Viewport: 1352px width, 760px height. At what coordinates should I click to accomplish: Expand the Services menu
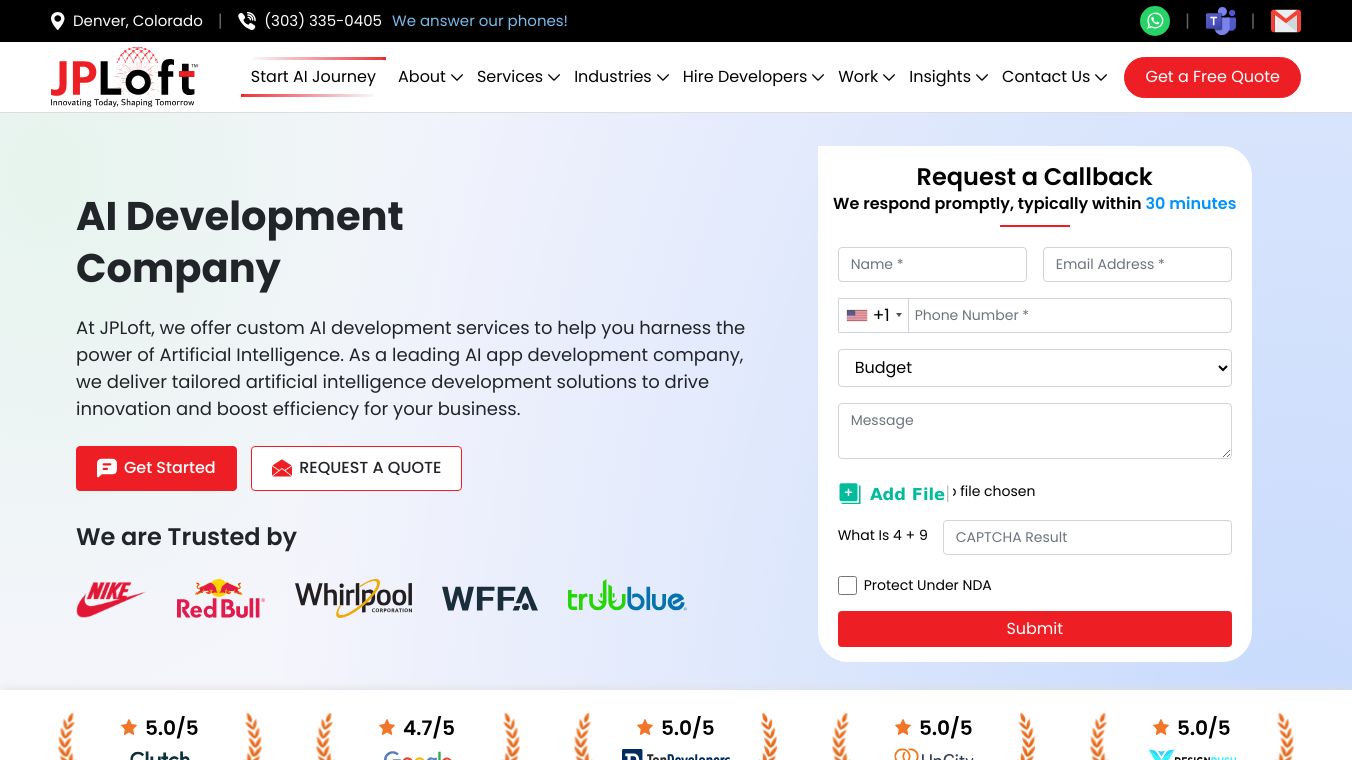(518, 77)
